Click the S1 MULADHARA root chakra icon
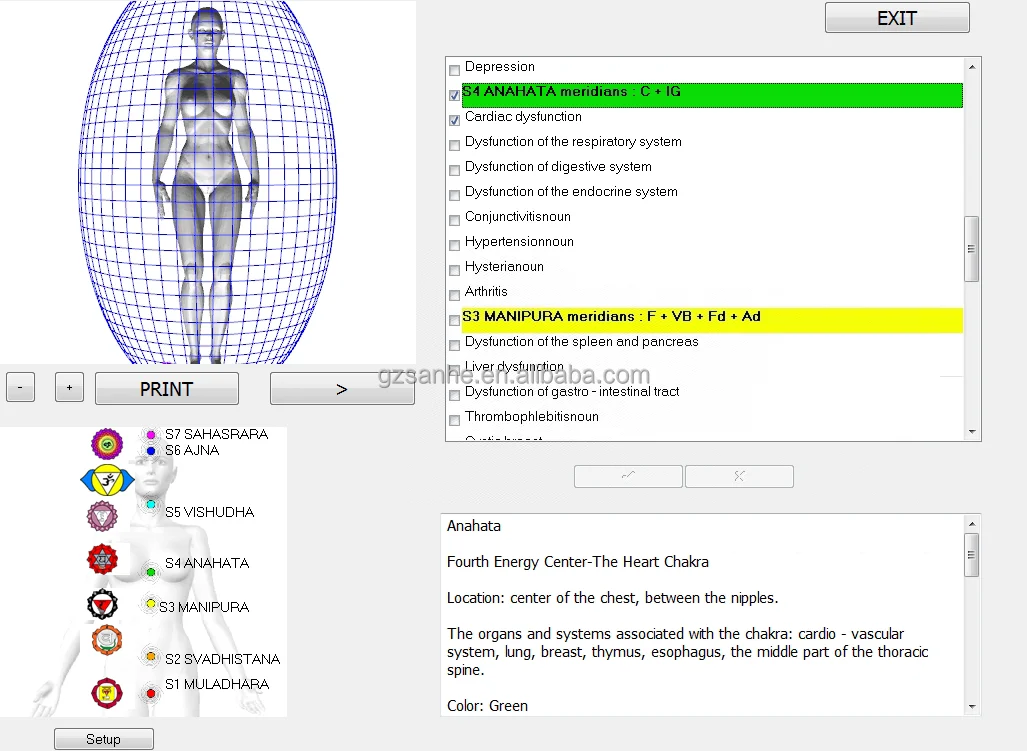This screenshot has width=1027, height=751. 106,693
